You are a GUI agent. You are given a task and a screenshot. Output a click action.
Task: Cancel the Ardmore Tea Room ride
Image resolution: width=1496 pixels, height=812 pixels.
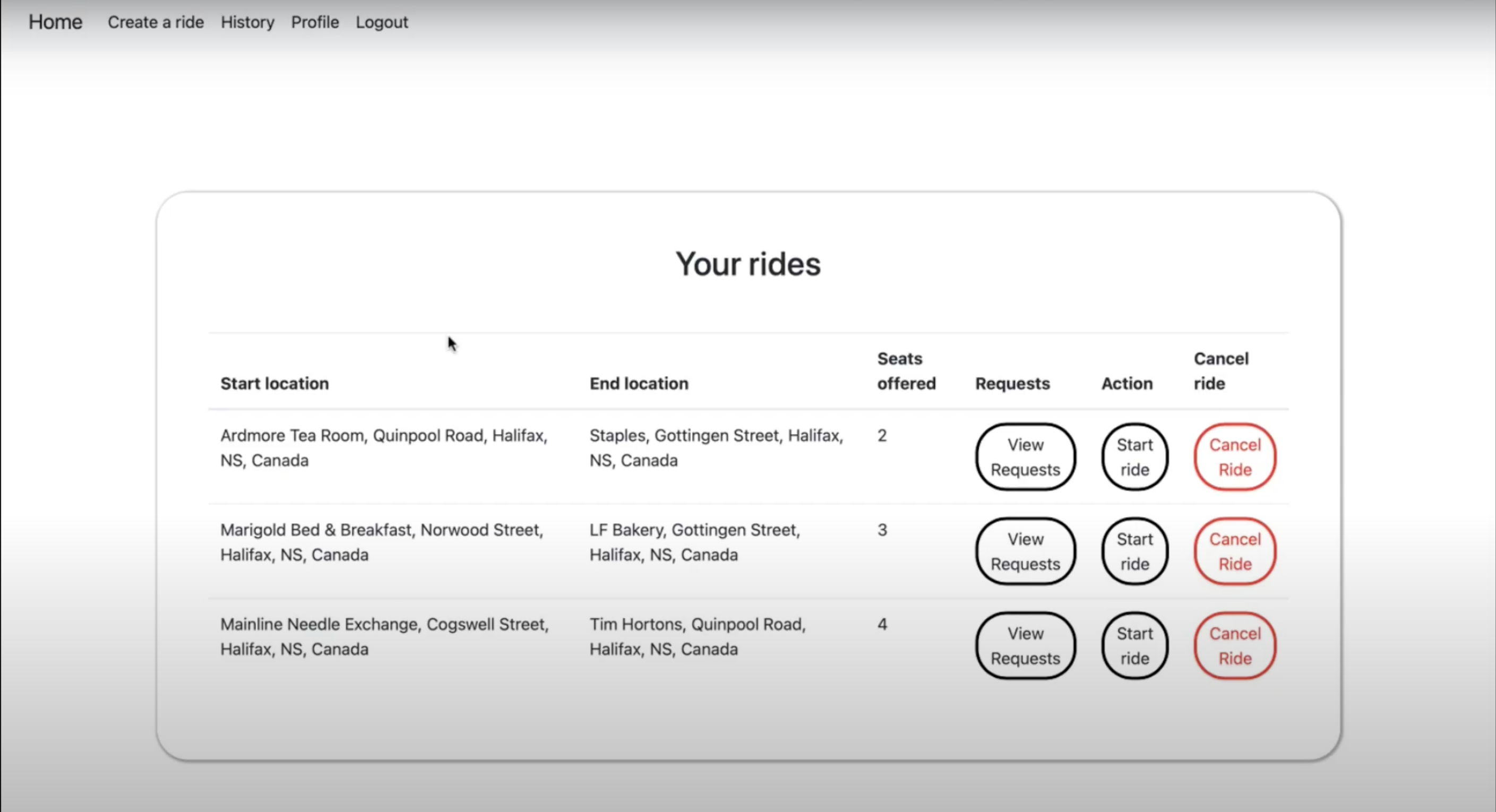tap(1235, 457)
